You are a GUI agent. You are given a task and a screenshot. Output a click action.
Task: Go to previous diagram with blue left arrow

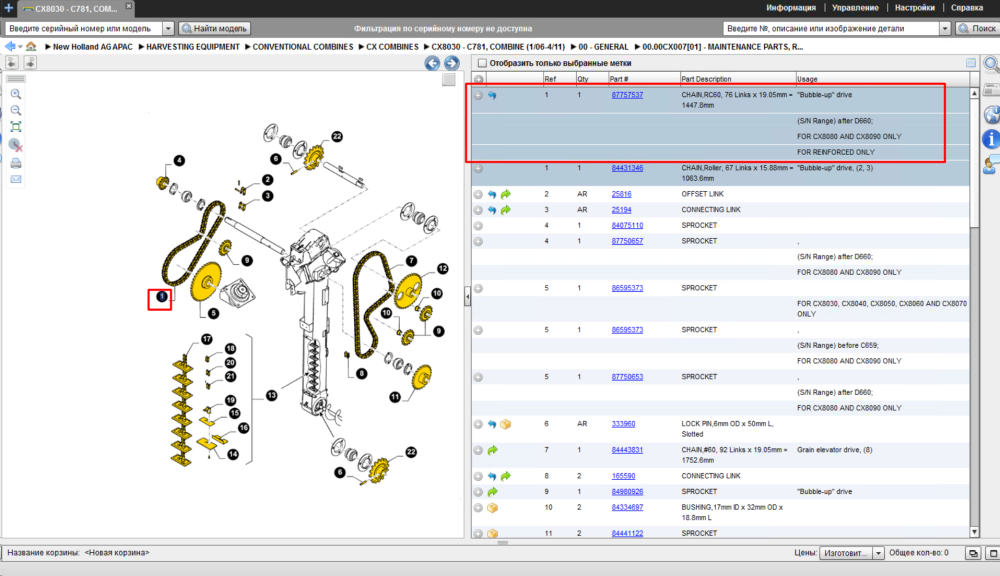pos(432,63)
